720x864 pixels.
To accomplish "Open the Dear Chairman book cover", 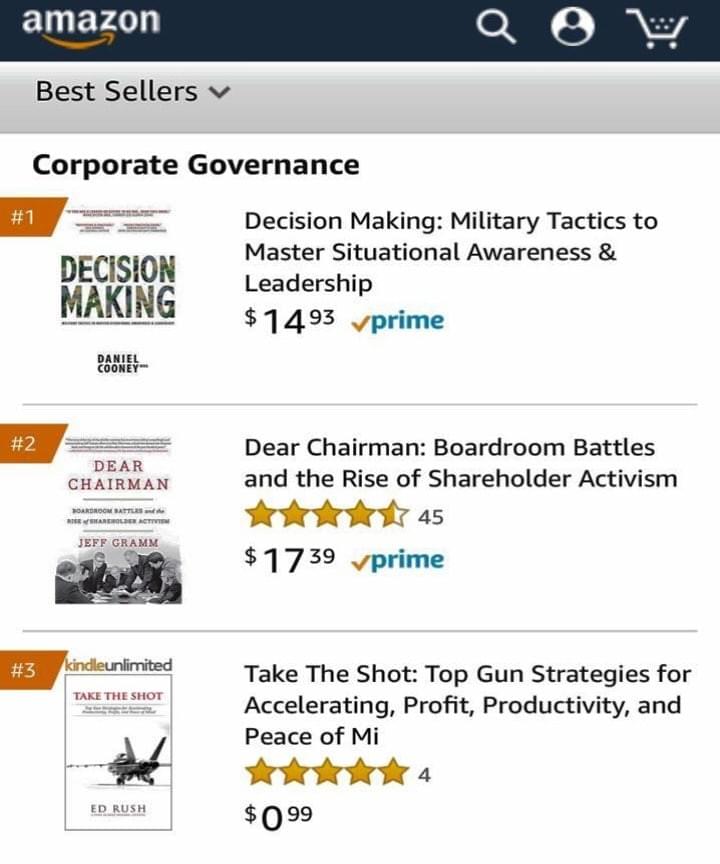I will coord(118,518).
